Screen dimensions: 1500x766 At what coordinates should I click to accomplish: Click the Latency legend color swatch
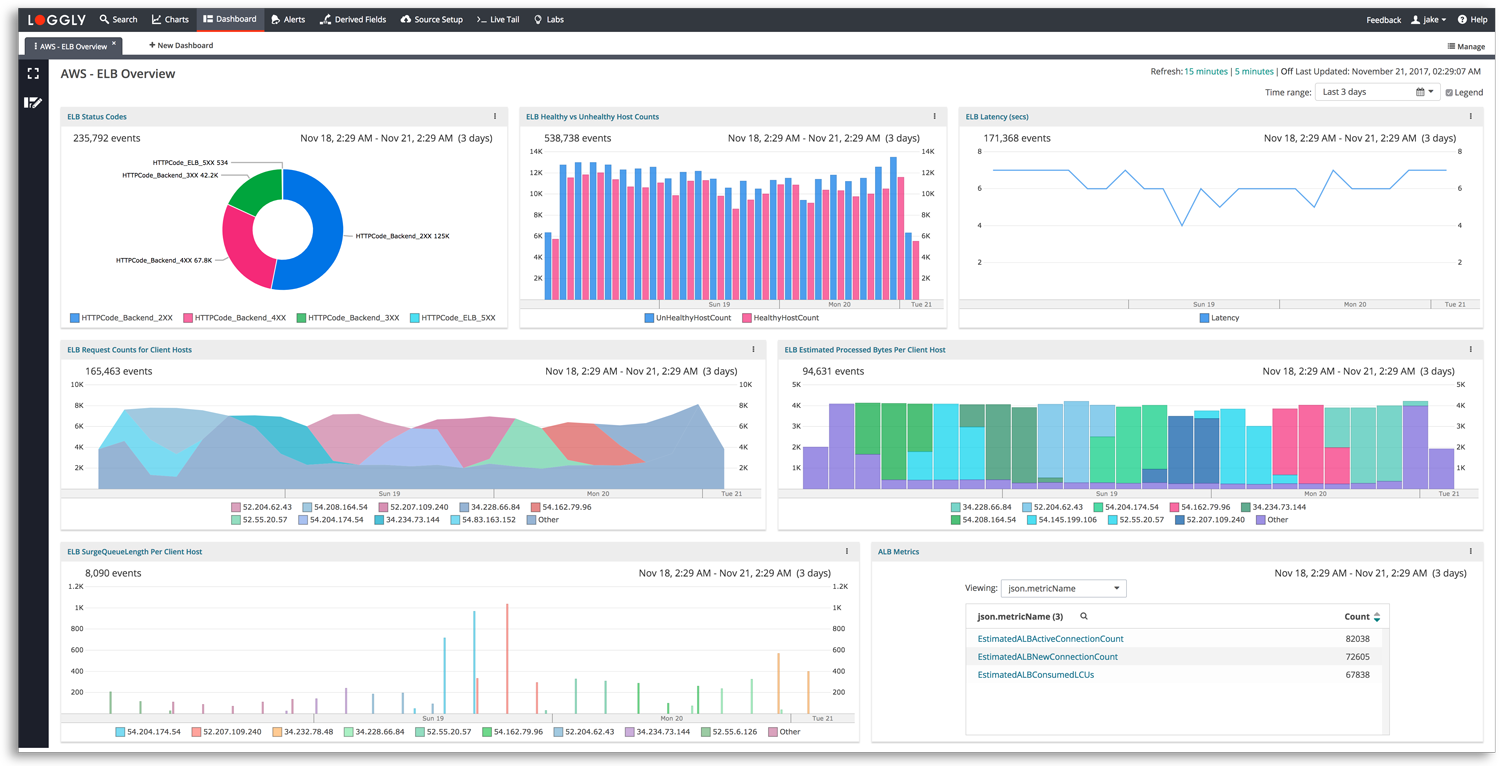(1203, 318)
